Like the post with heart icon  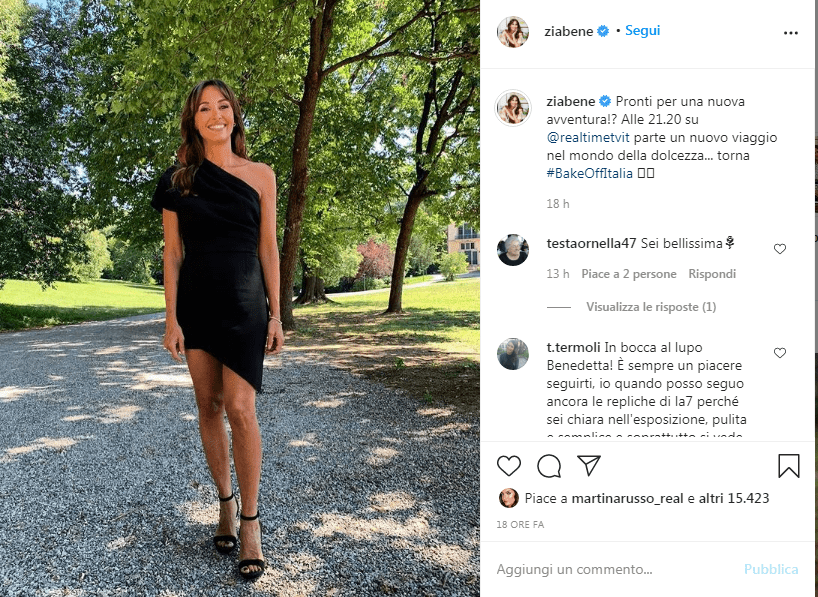(x=509, y=465)
